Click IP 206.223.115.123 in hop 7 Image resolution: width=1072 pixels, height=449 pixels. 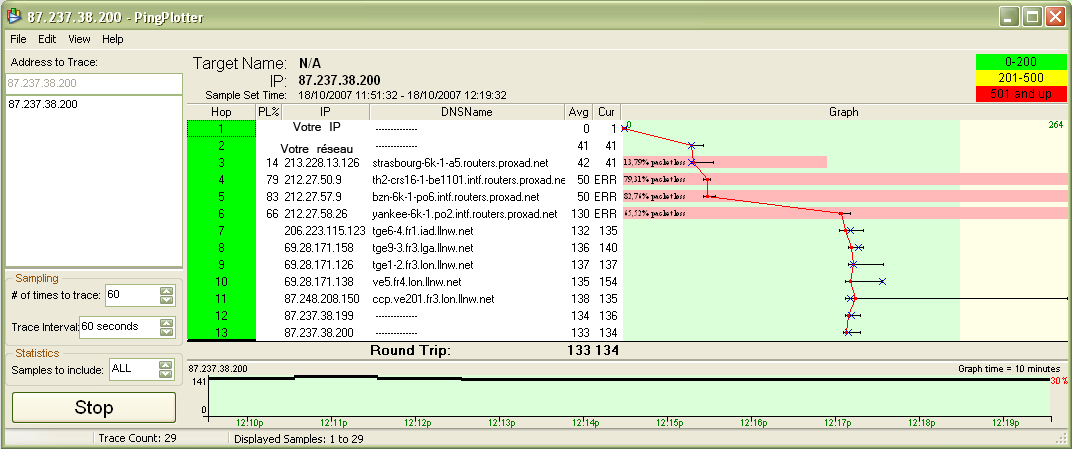pyautogui.click(x=325, y=231)
